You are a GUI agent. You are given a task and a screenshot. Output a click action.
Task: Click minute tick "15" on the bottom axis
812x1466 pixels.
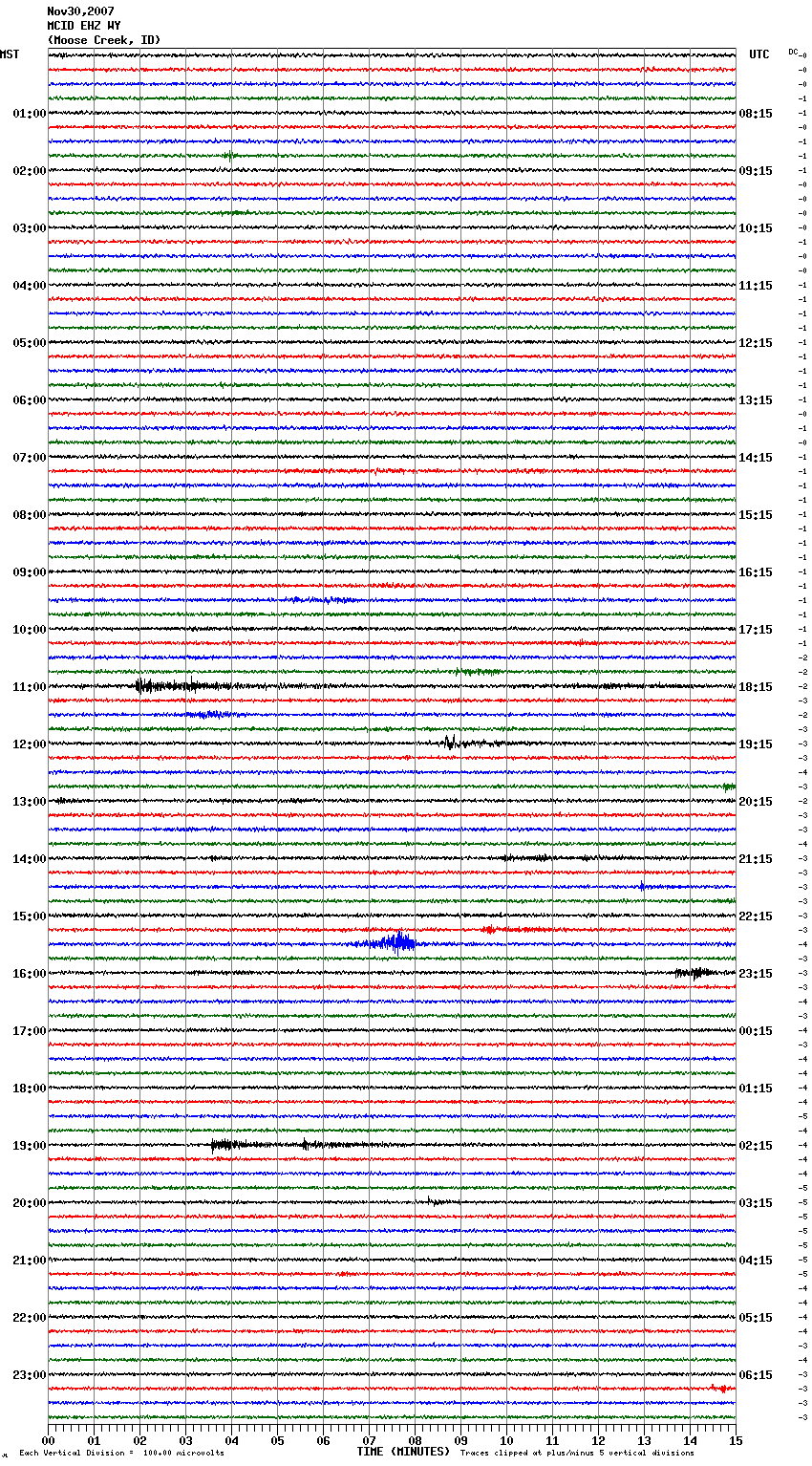click(736, 1440)
